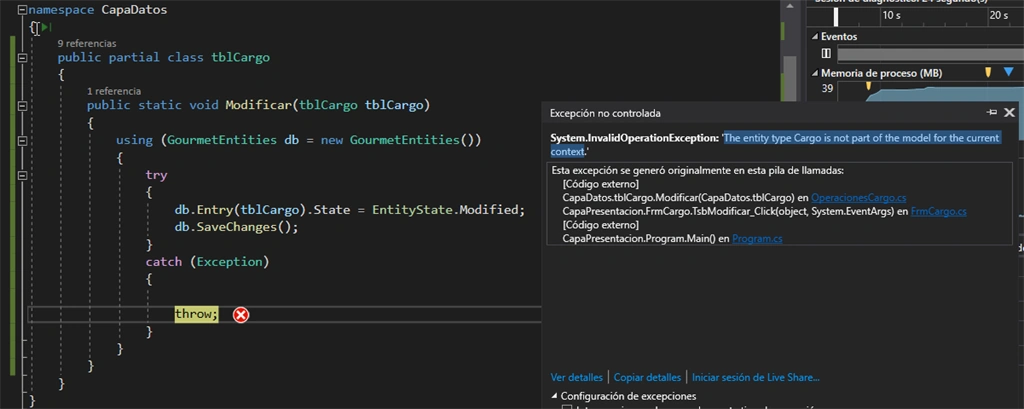The width and height of the screenshot is (1024, 409).
Task: Click the red exception error icon beside throw
Action: coord(241,316)
